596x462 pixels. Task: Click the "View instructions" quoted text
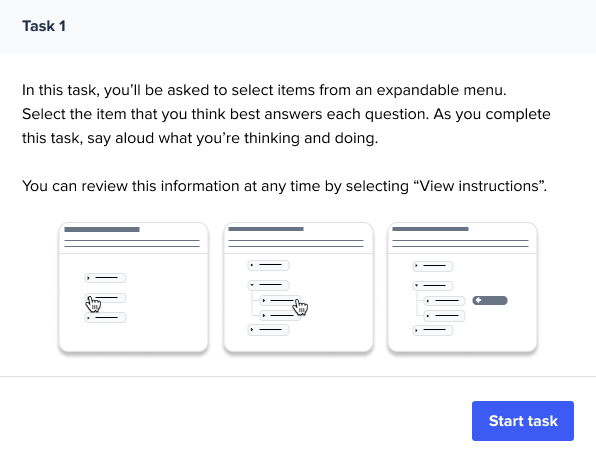click(478, 186)
